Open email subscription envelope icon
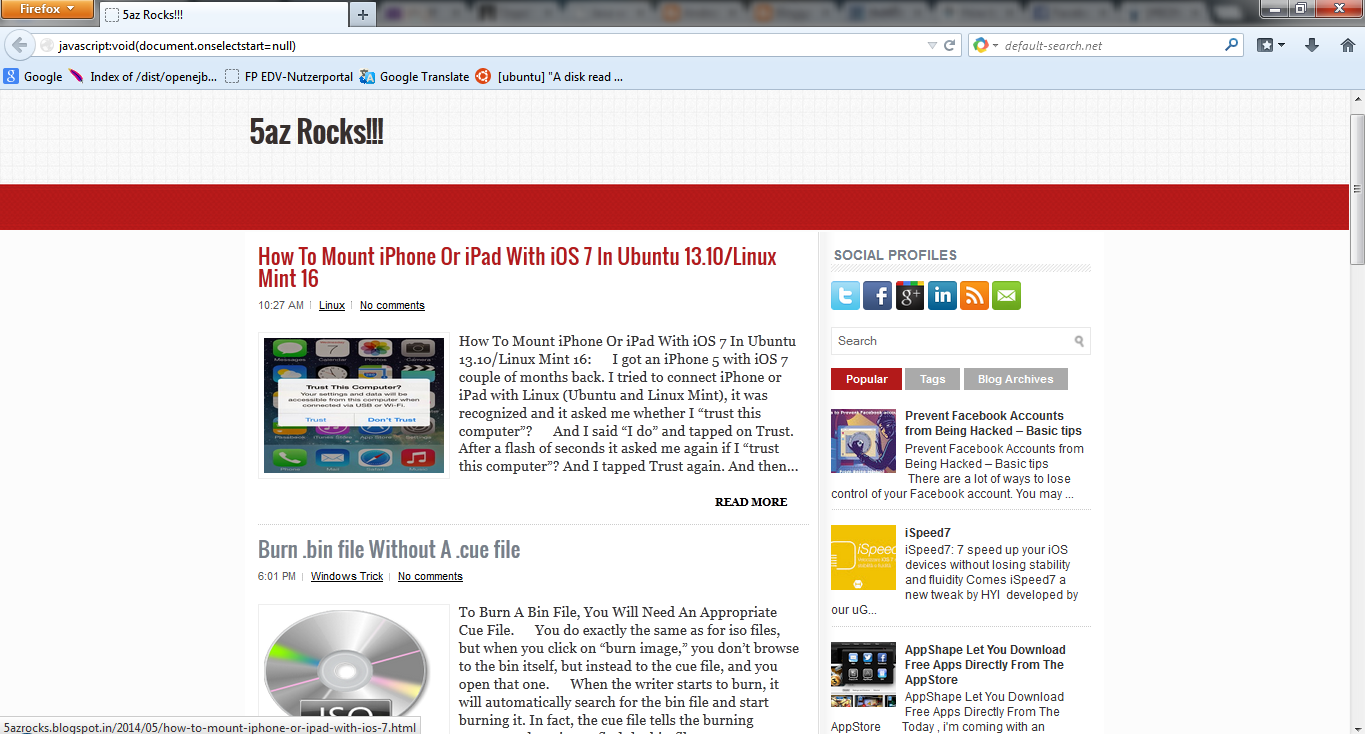The width and height of the screenshot is (1365, 734). pos(1006,295)
